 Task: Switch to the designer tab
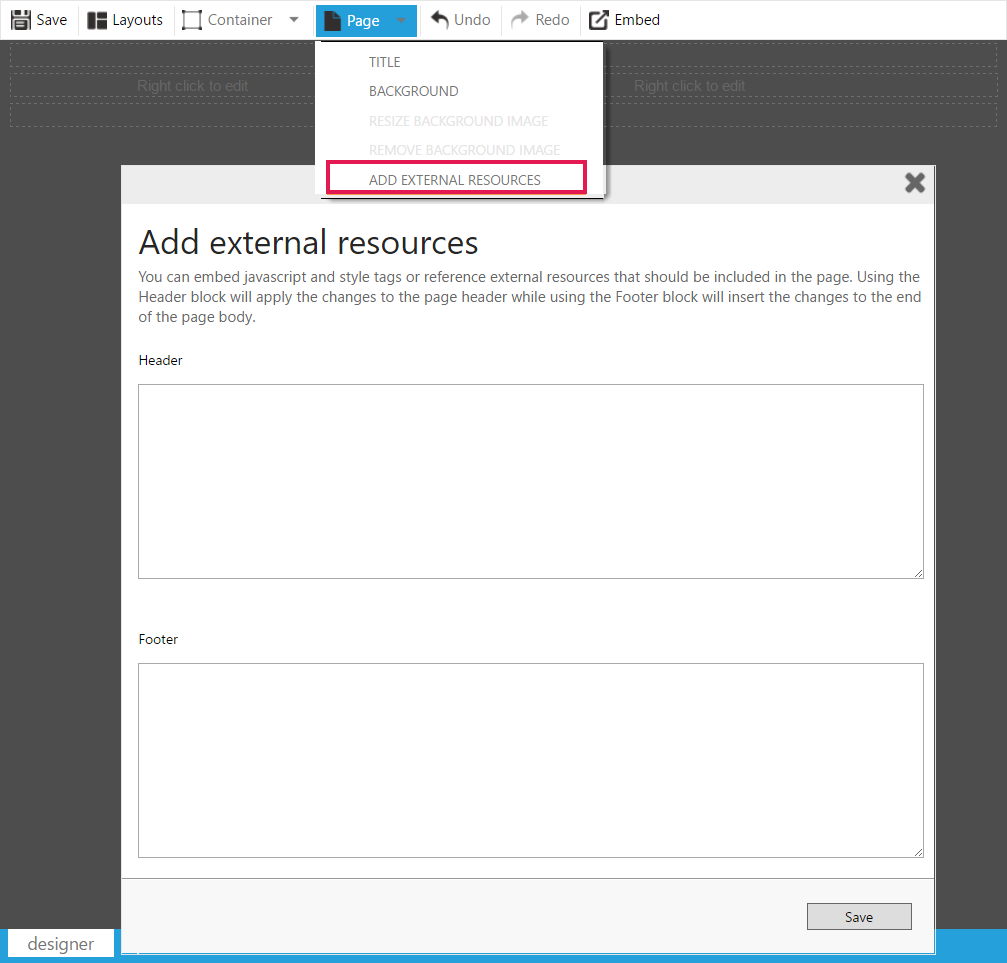pos(61,944)
